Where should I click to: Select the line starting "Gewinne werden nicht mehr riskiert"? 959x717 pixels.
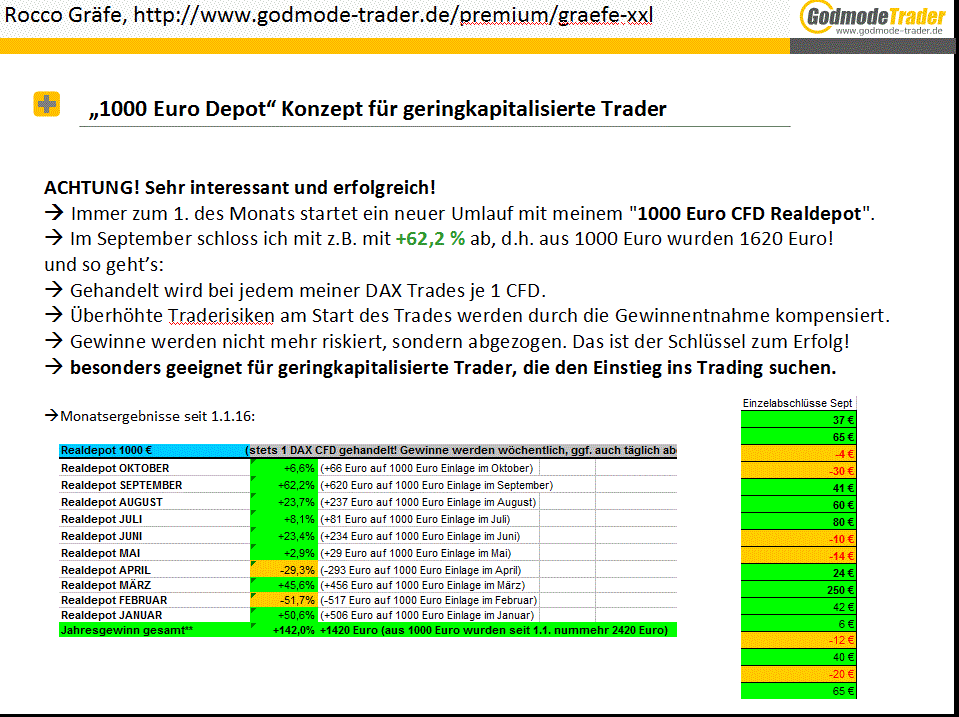(447, 341)
